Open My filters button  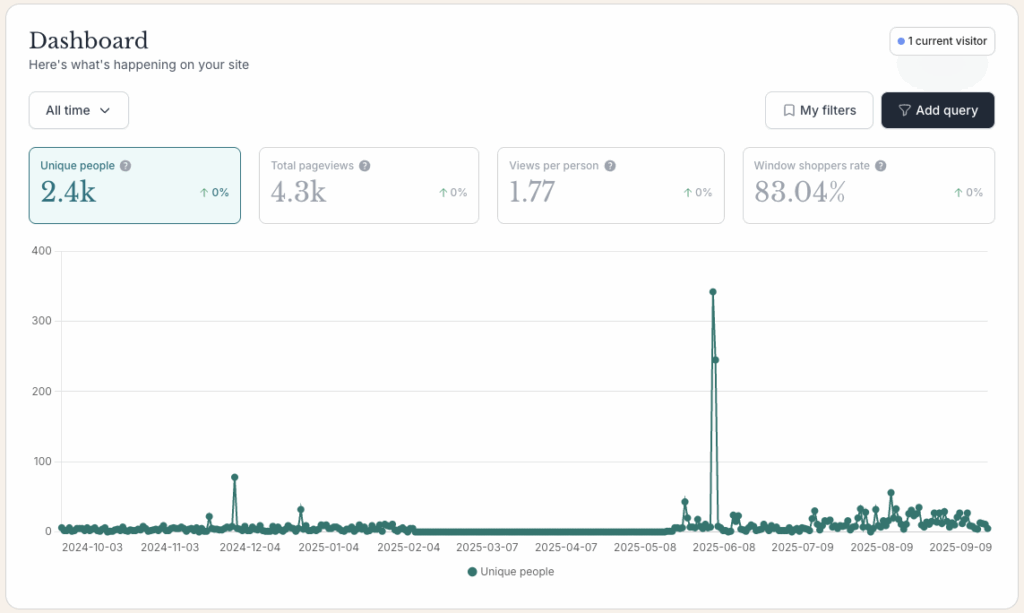(819, 111)
